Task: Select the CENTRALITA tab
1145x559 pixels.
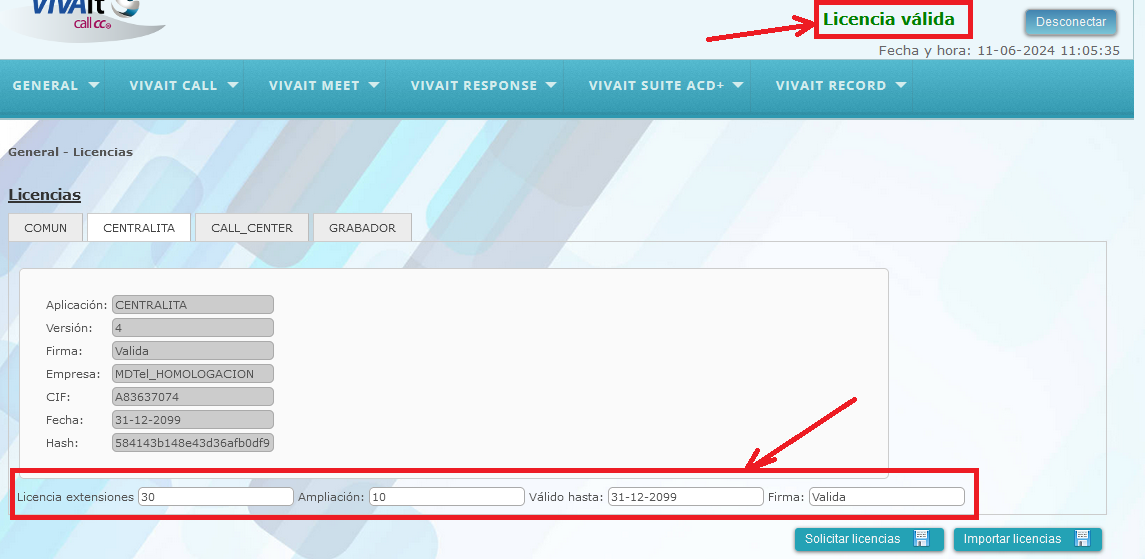Action: (139, 228)
